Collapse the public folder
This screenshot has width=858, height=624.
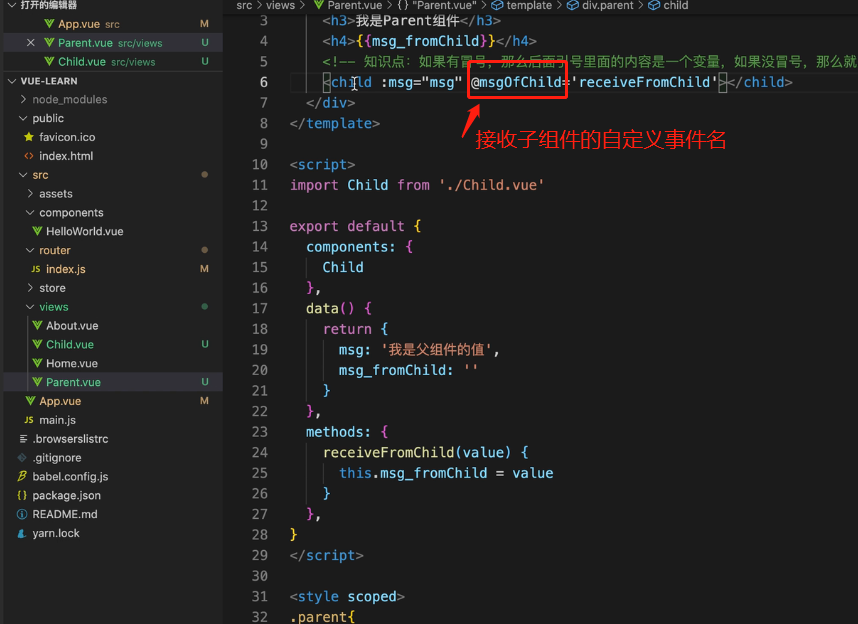(23, 118)
